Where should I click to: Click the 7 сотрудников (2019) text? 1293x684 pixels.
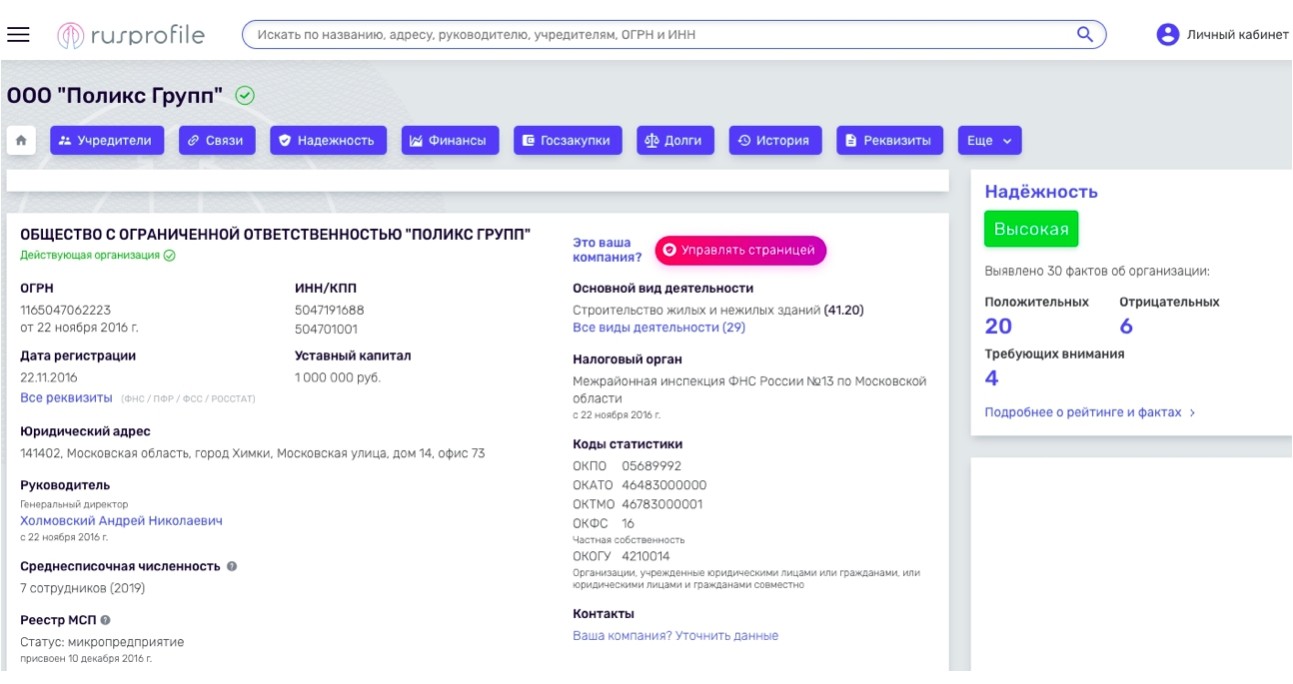83,589
